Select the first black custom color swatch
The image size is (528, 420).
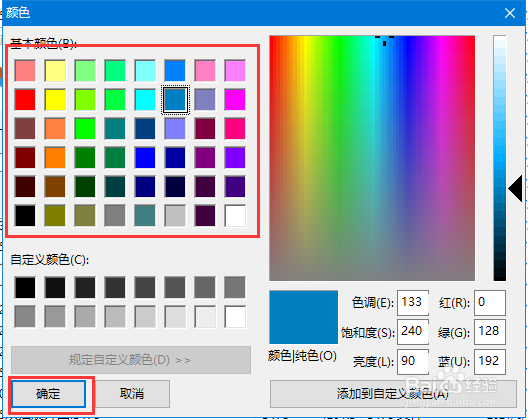25,288
